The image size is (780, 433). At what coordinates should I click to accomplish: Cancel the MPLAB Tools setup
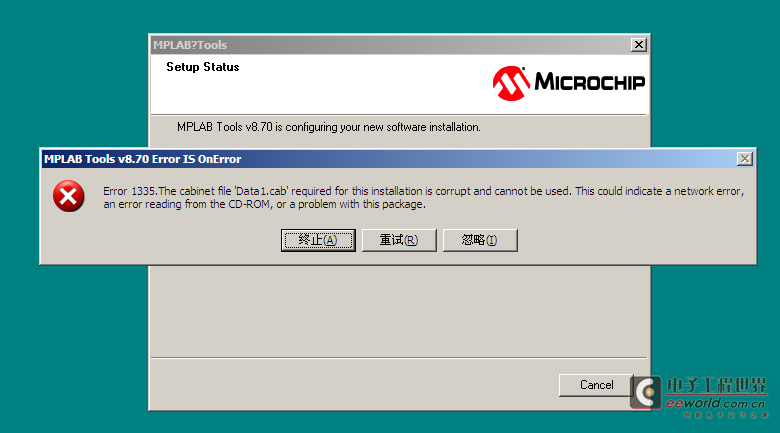[x=596, y=385]
